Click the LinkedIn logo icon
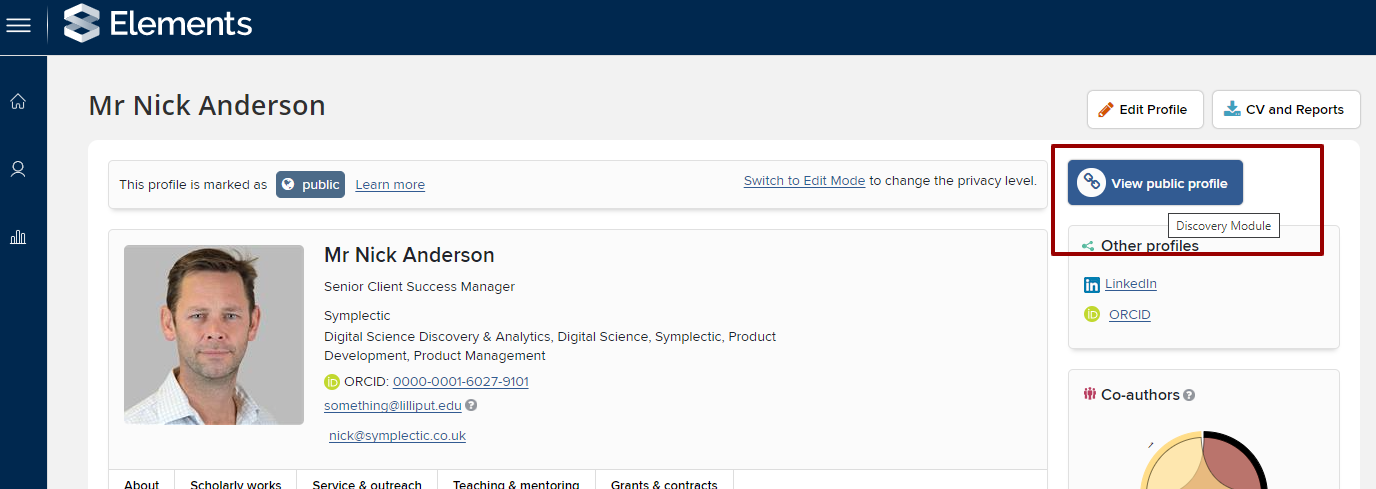The width and height of the screenshot is (1376, 489). click(x=1092, y=285)
